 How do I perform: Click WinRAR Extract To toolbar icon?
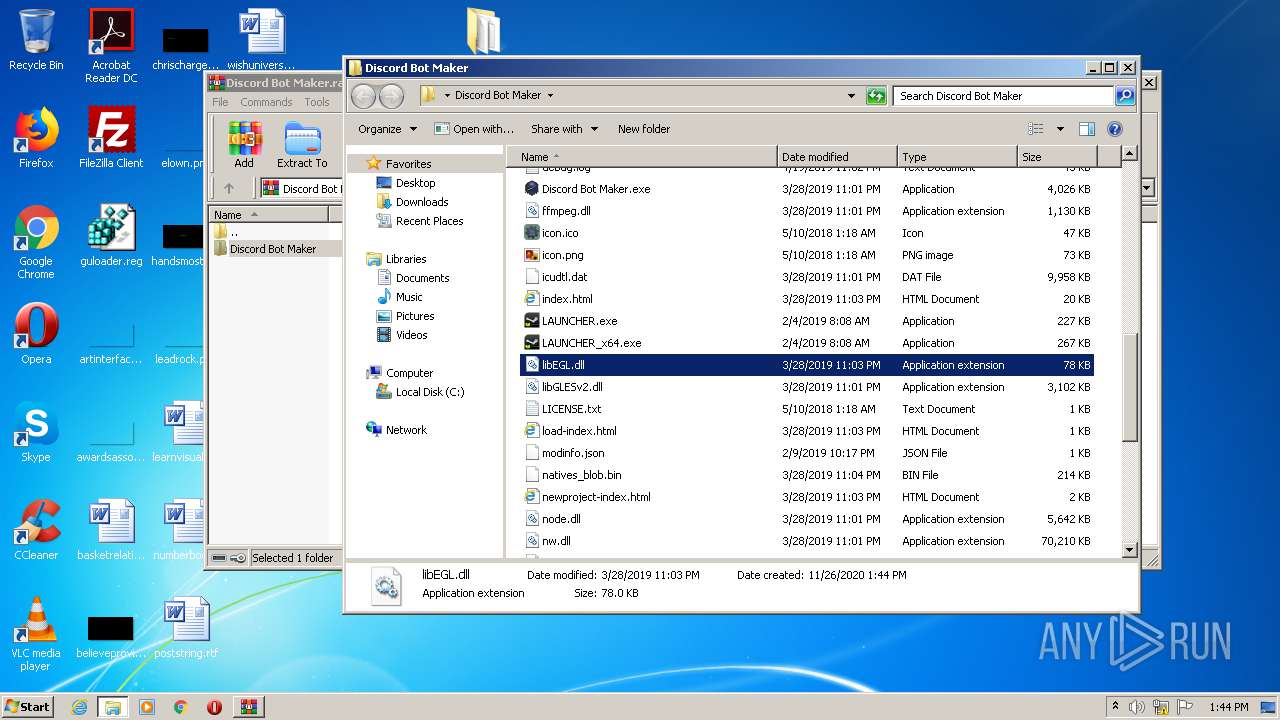(302, 145)
